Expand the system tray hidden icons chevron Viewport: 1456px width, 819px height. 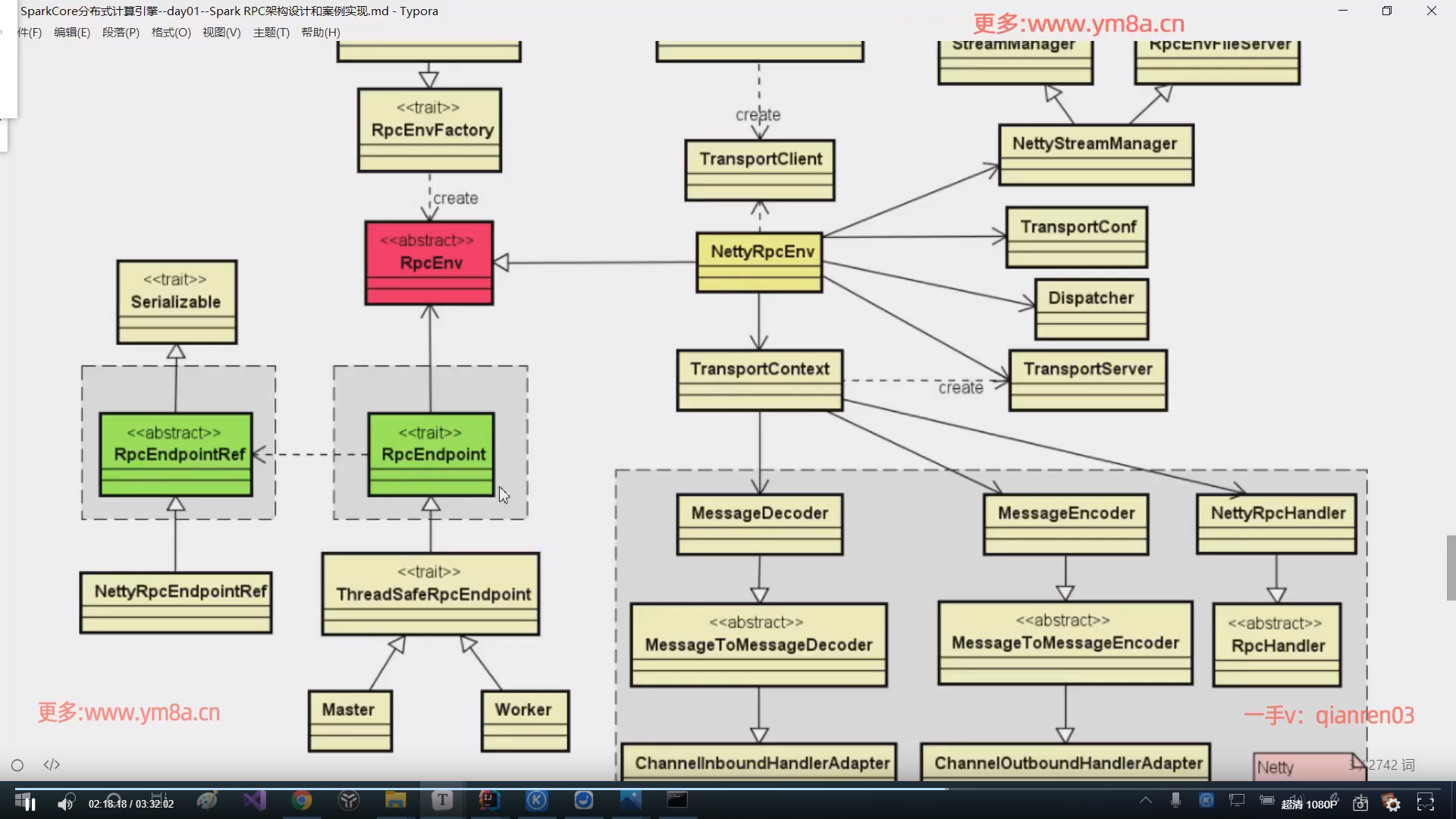(x=1146, y=800)
